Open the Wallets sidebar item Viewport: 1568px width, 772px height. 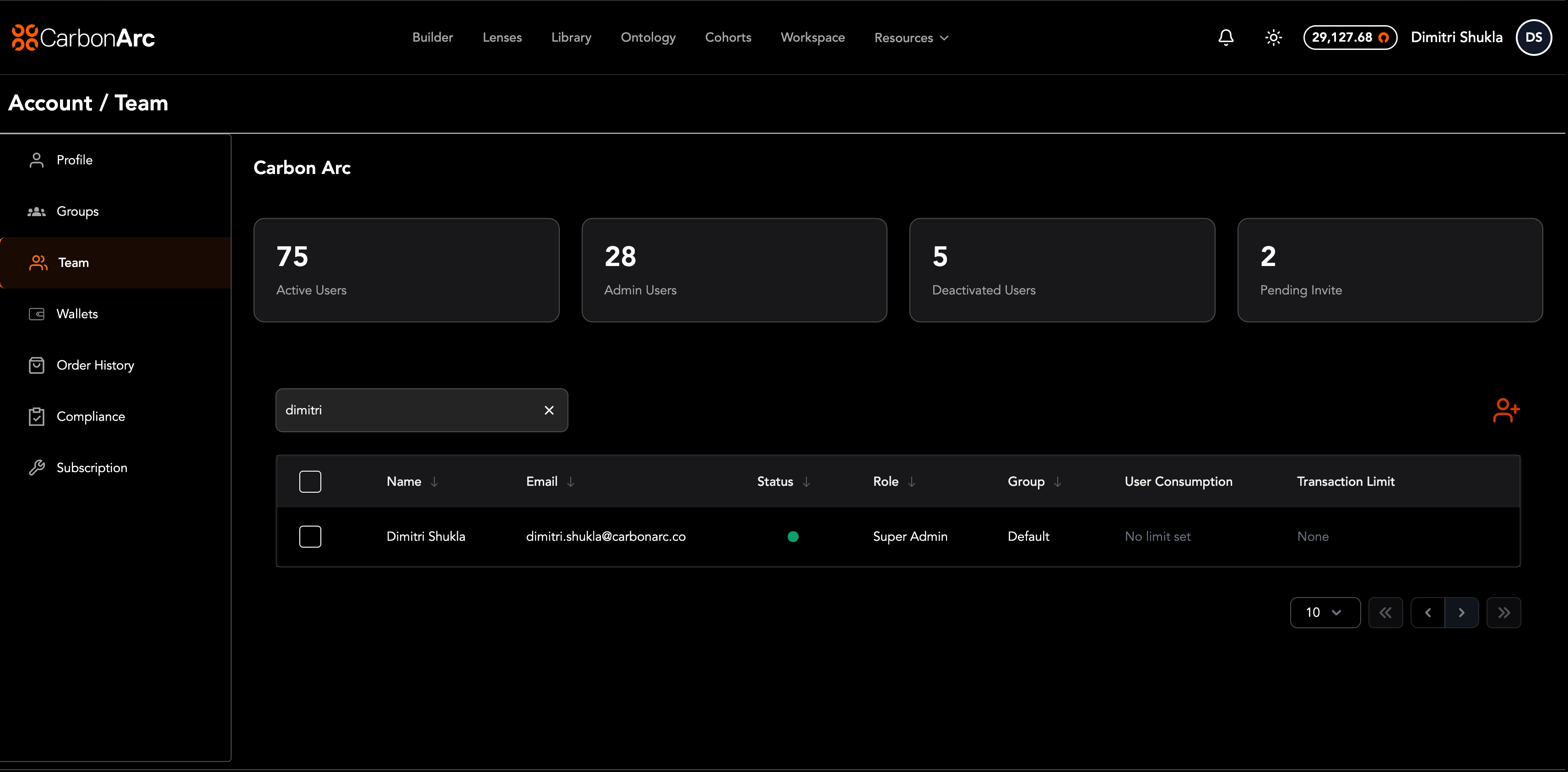77,314
